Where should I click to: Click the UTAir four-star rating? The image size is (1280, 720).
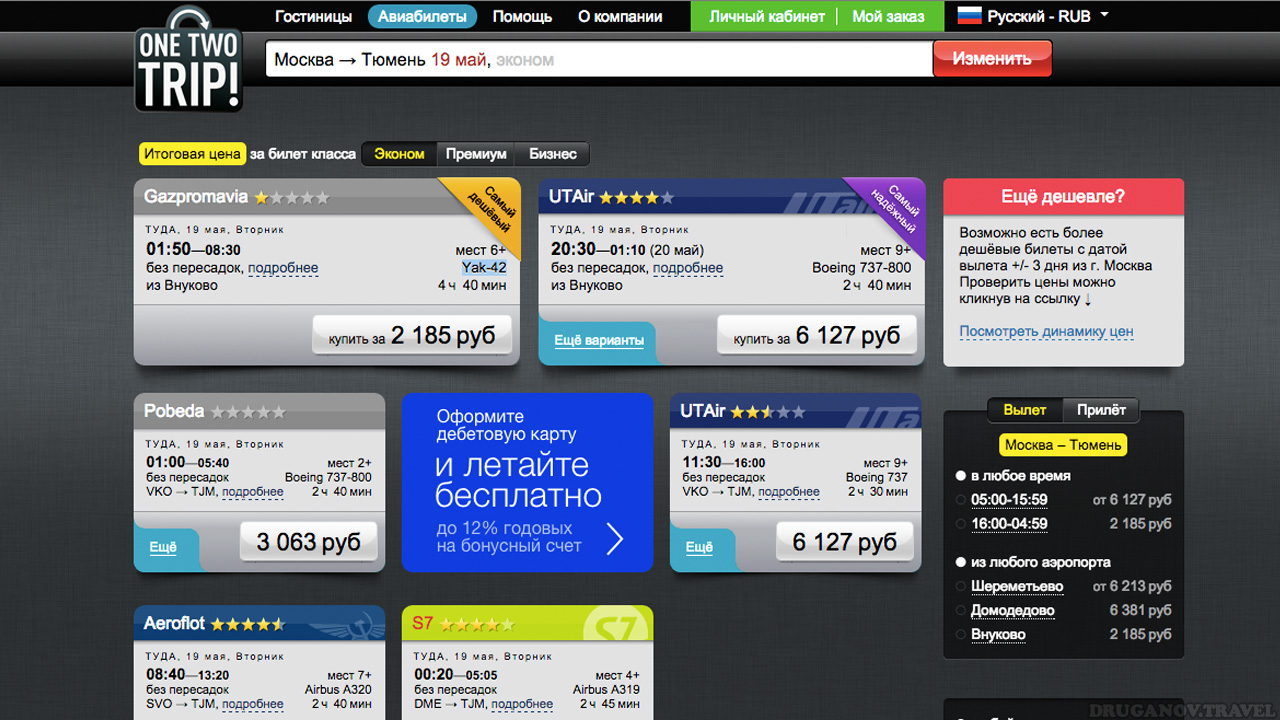pyautogui.click(x=637, y=198)
